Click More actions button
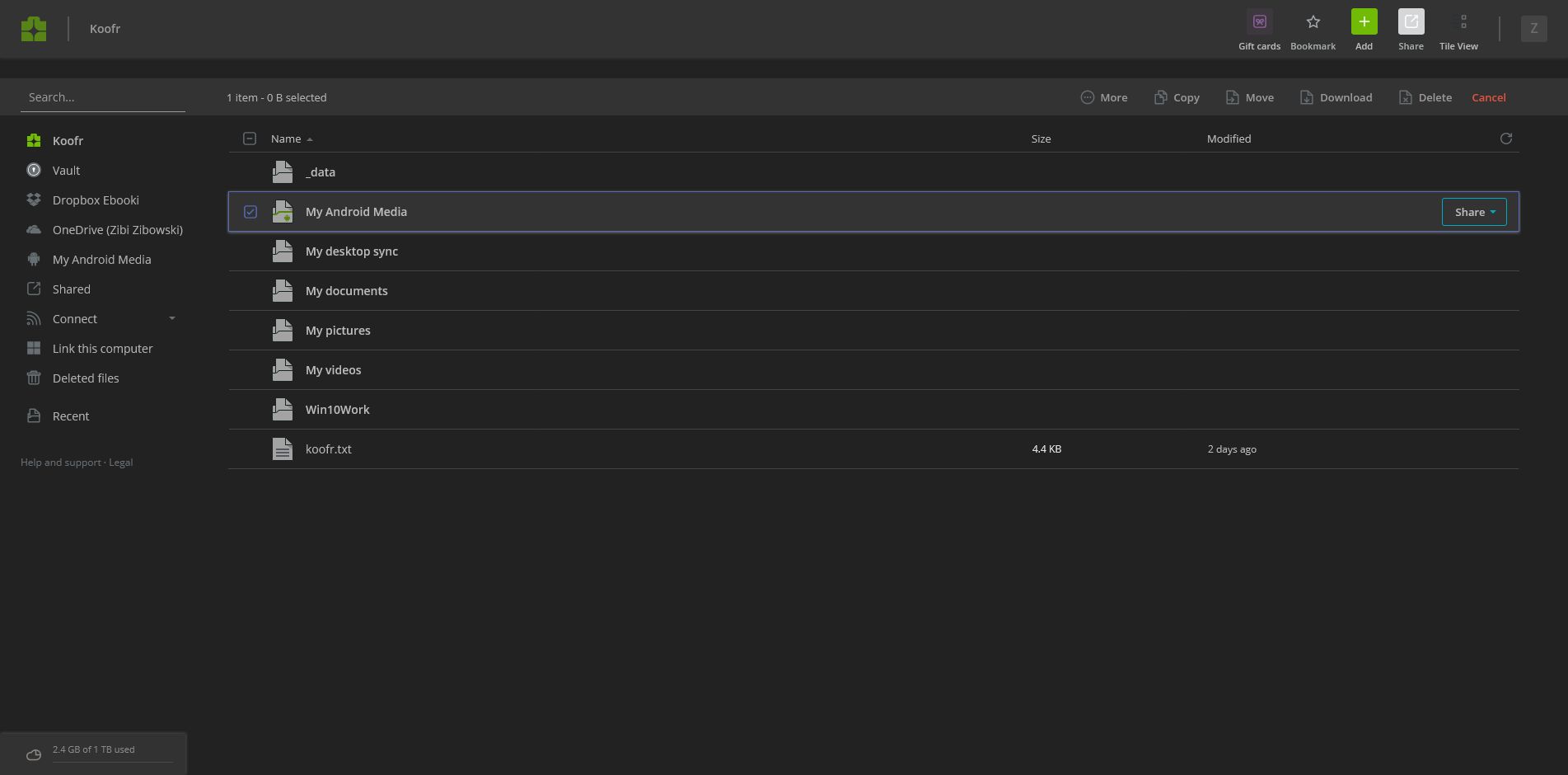Screen dimensions: 1568x775 click(1103, 97)
